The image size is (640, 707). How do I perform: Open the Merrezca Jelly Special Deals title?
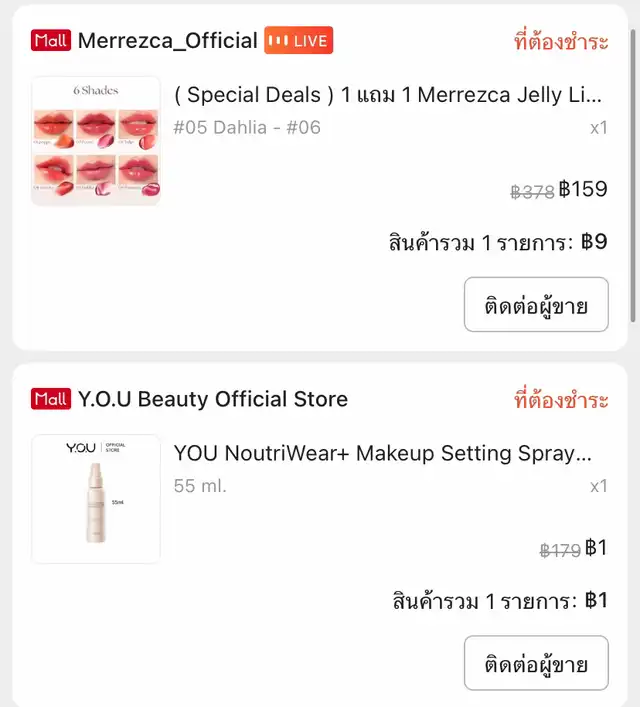(x=388, y=95)
